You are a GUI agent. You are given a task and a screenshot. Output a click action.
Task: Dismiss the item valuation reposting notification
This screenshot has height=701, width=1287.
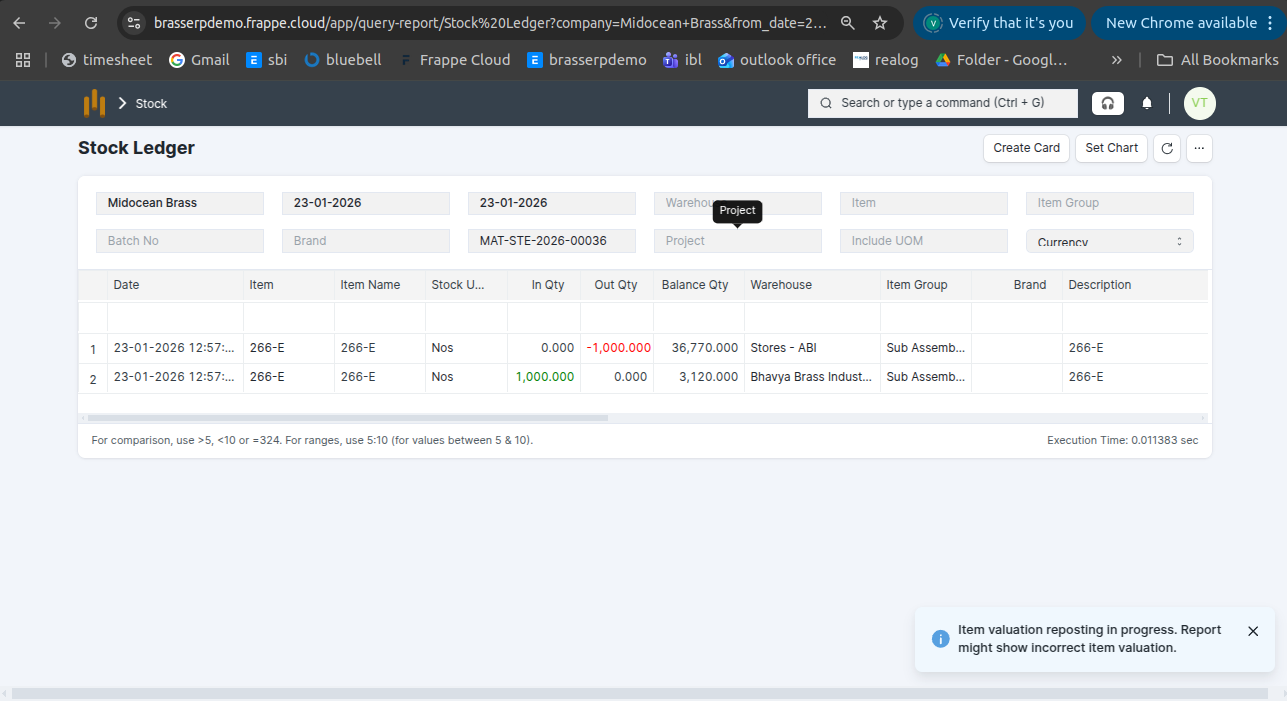1253,631
